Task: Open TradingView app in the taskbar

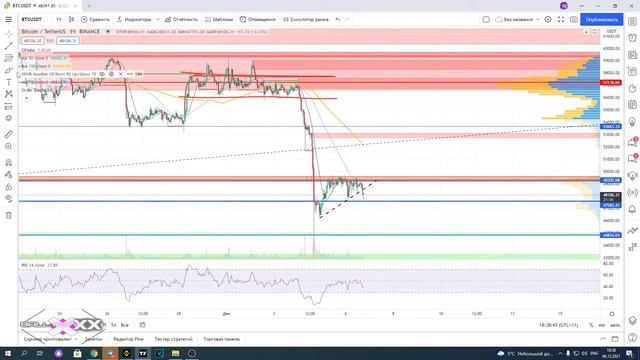Action: [143, 353]
